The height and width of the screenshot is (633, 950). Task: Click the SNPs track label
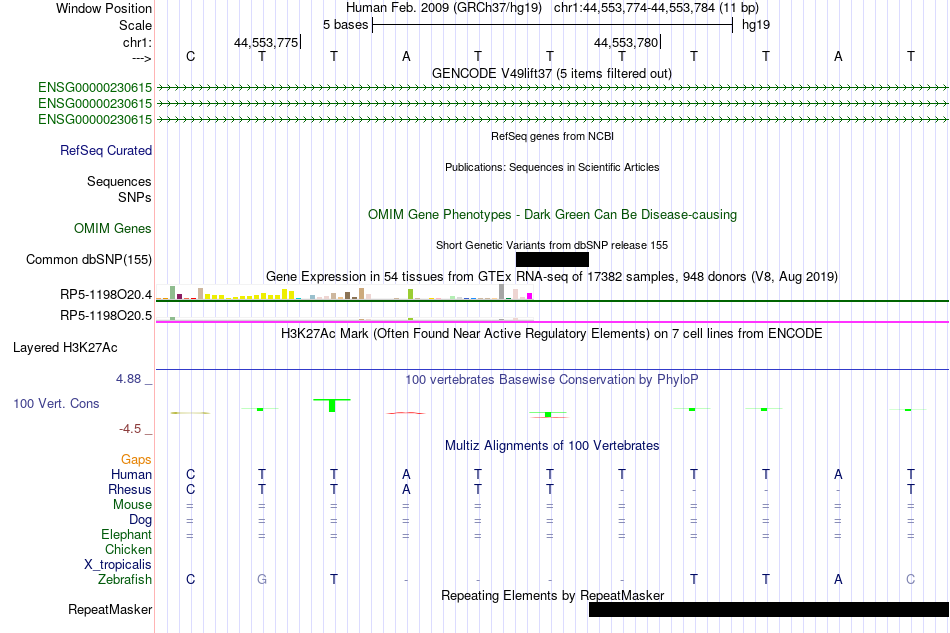pos(135,197)
